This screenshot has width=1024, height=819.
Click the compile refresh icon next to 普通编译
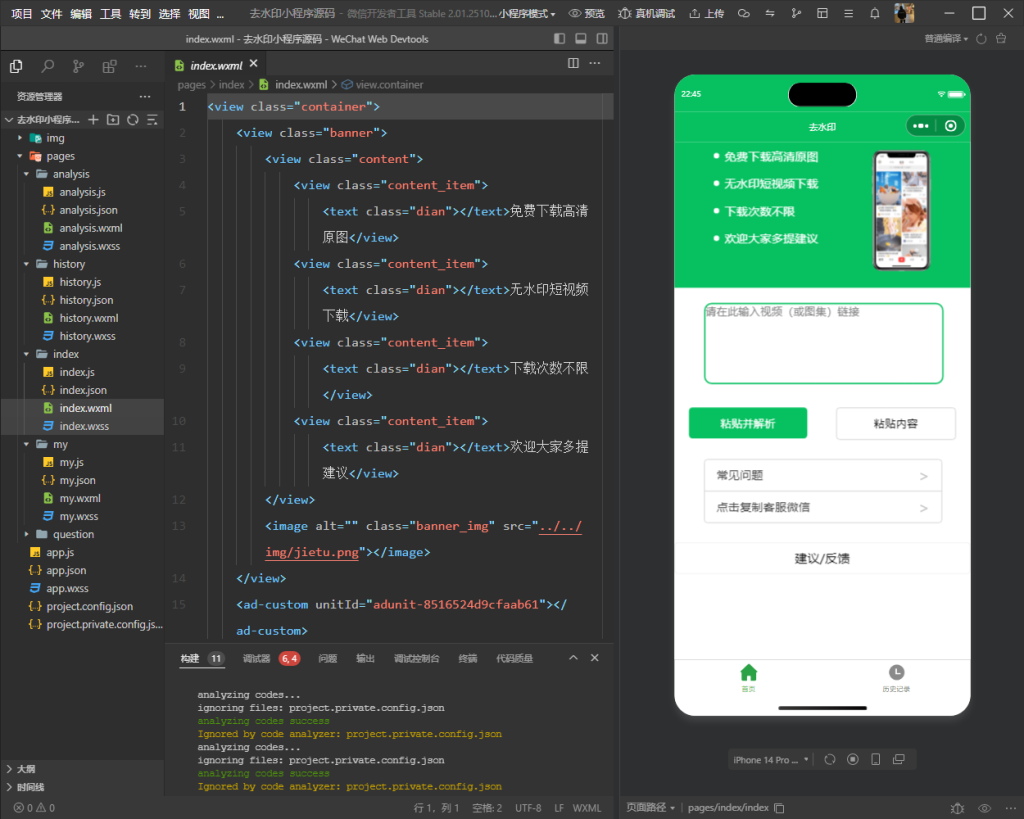981,39
